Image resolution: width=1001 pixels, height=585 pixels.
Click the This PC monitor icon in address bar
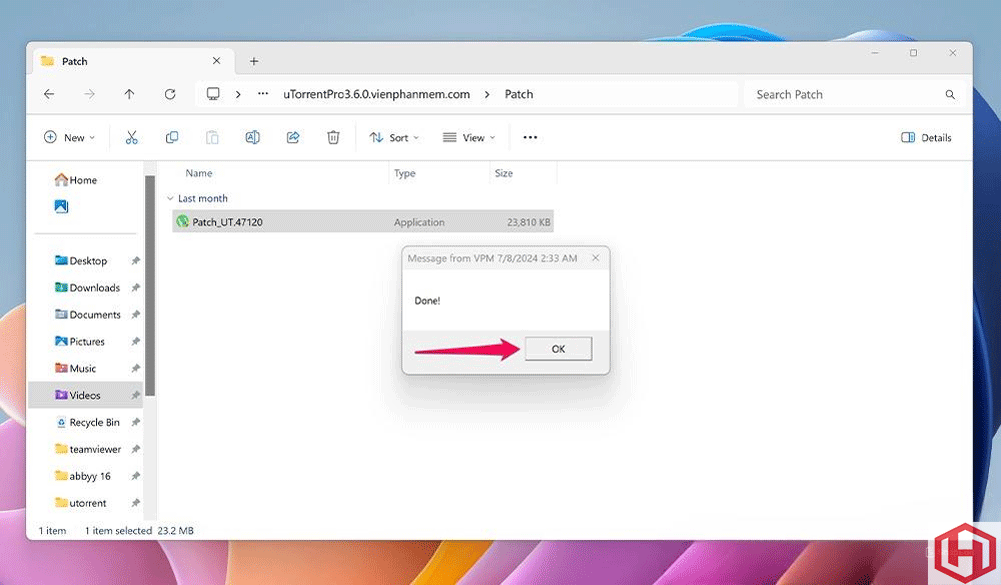213,95
